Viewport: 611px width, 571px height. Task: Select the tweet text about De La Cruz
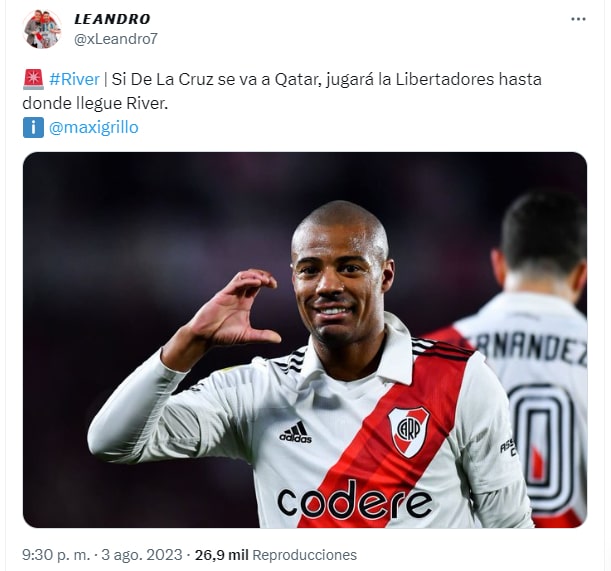282,91
